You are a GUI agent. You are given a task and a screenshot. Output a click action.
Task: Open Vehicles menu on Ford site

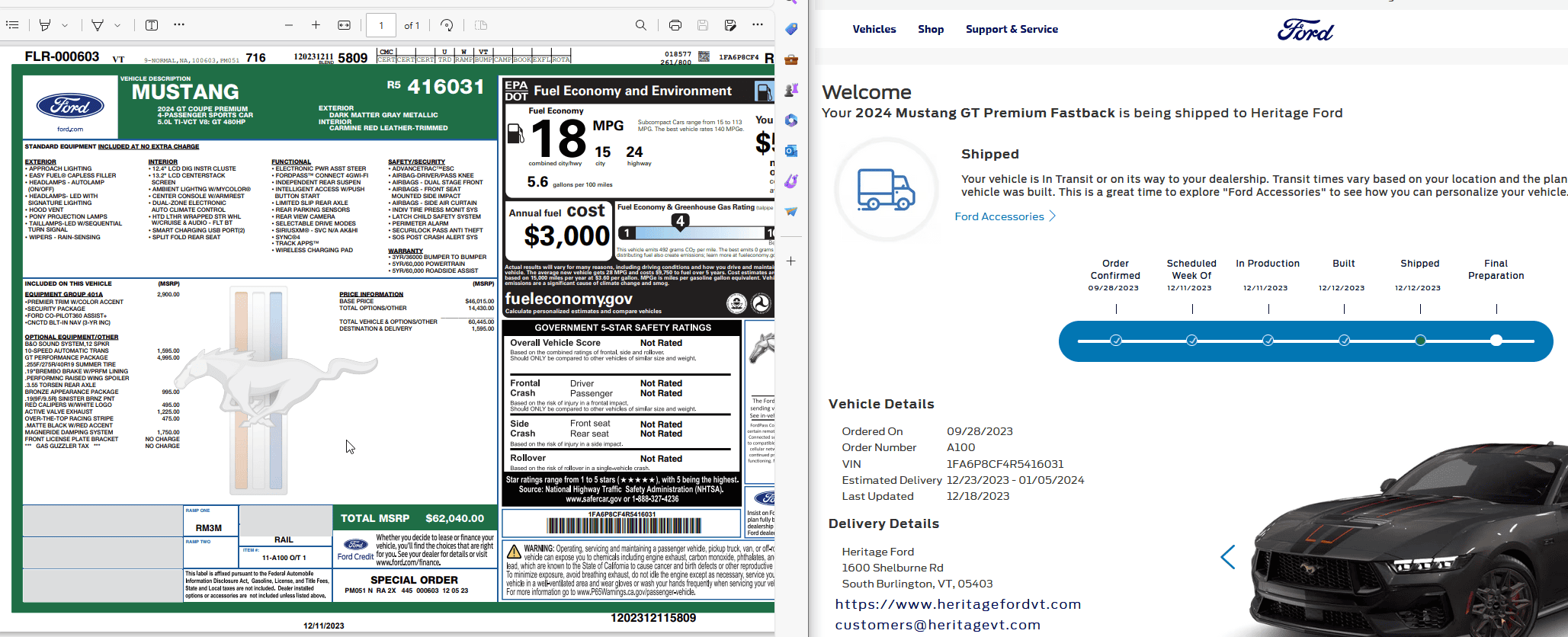coord(874,29)
